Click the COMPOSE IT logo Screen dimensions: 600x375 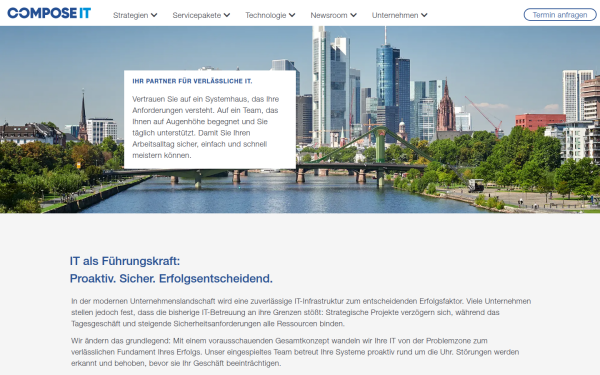tap(49, 13)
